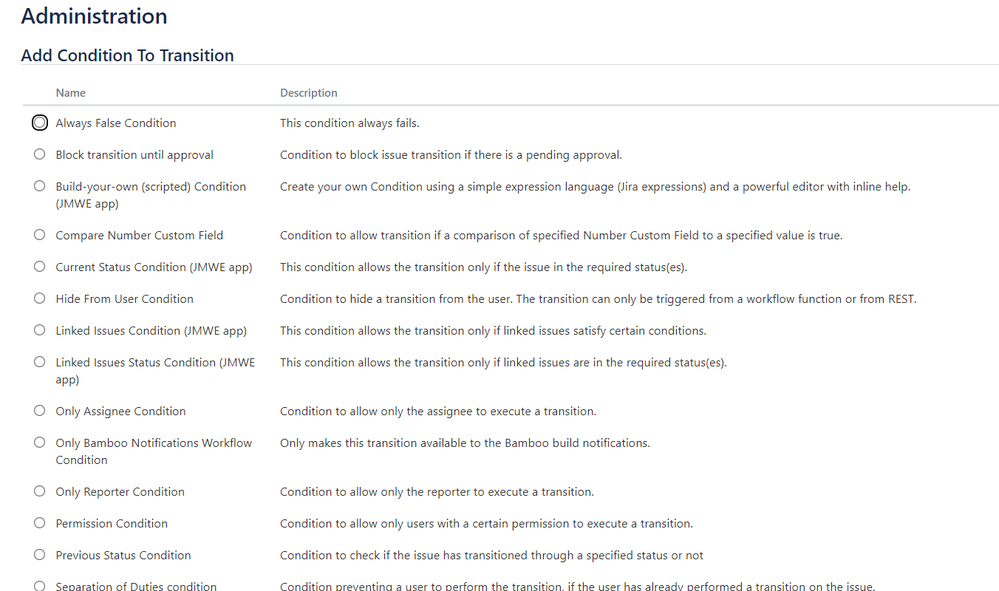Choose Linked Issues Condition (JMWE app)
Viewport: 999px width, 591px height.
click(39, 330)
